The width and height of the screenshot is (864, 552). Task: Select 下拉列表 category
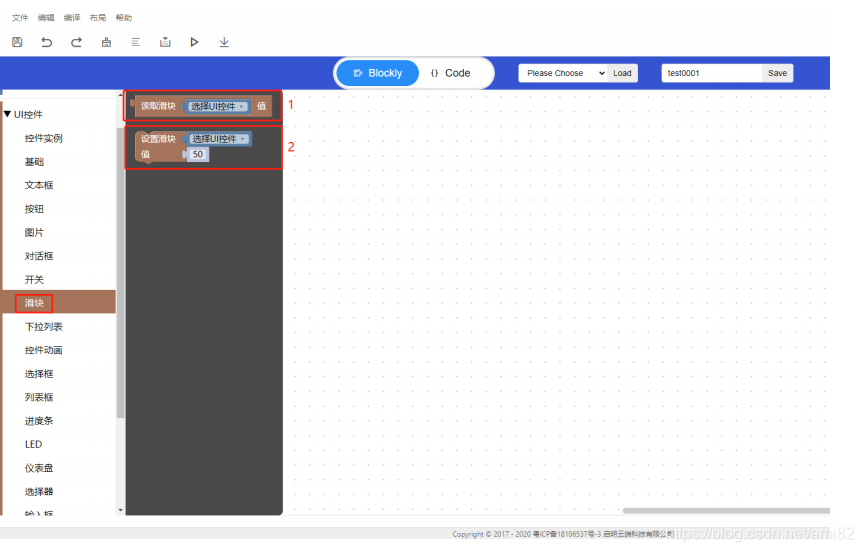pyautogui.click(x=44, y=327)
